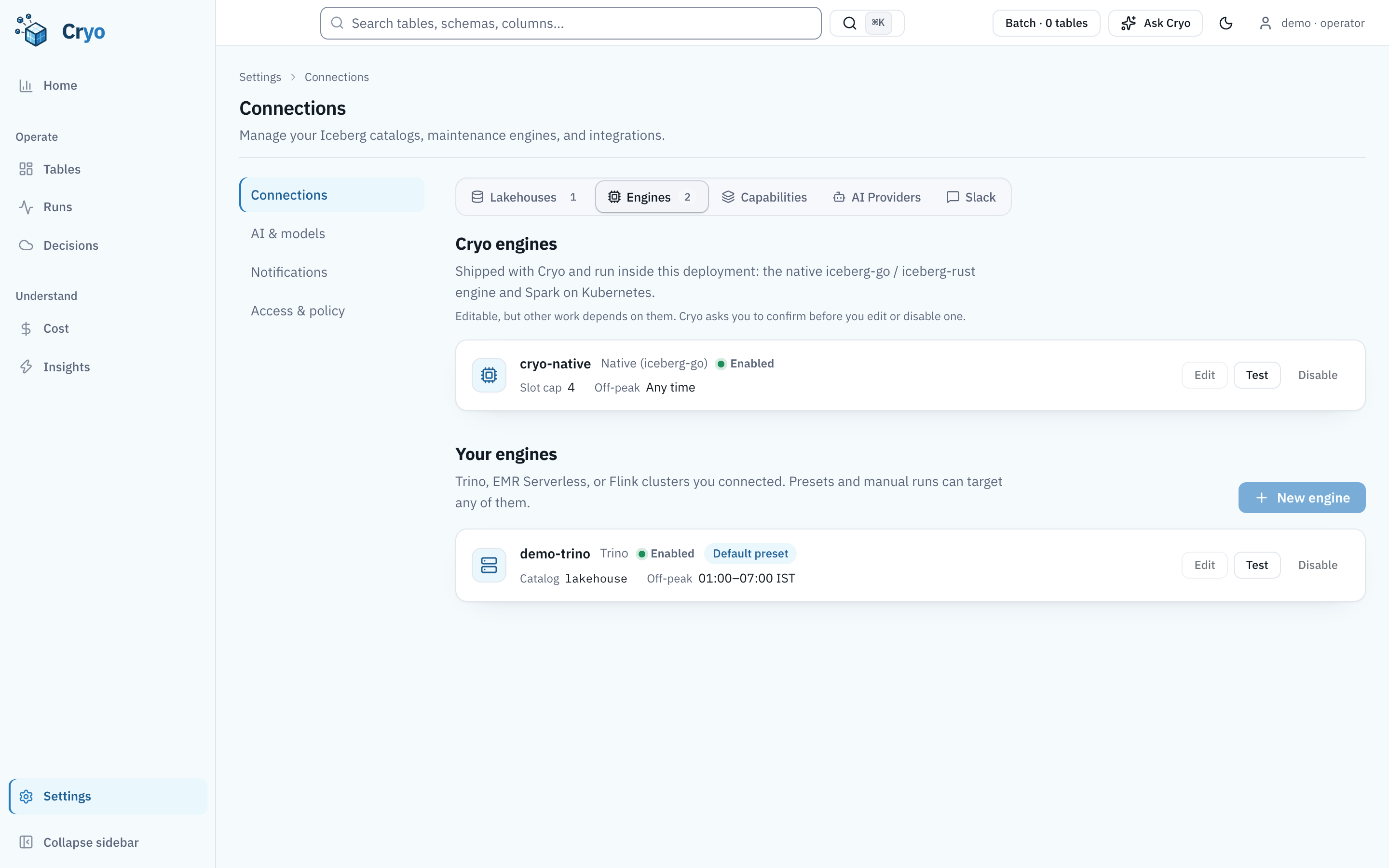Viewport: 1389px width, 868px height.
Task: Test the cryo-native engine
Action: tap(1256, 375)
